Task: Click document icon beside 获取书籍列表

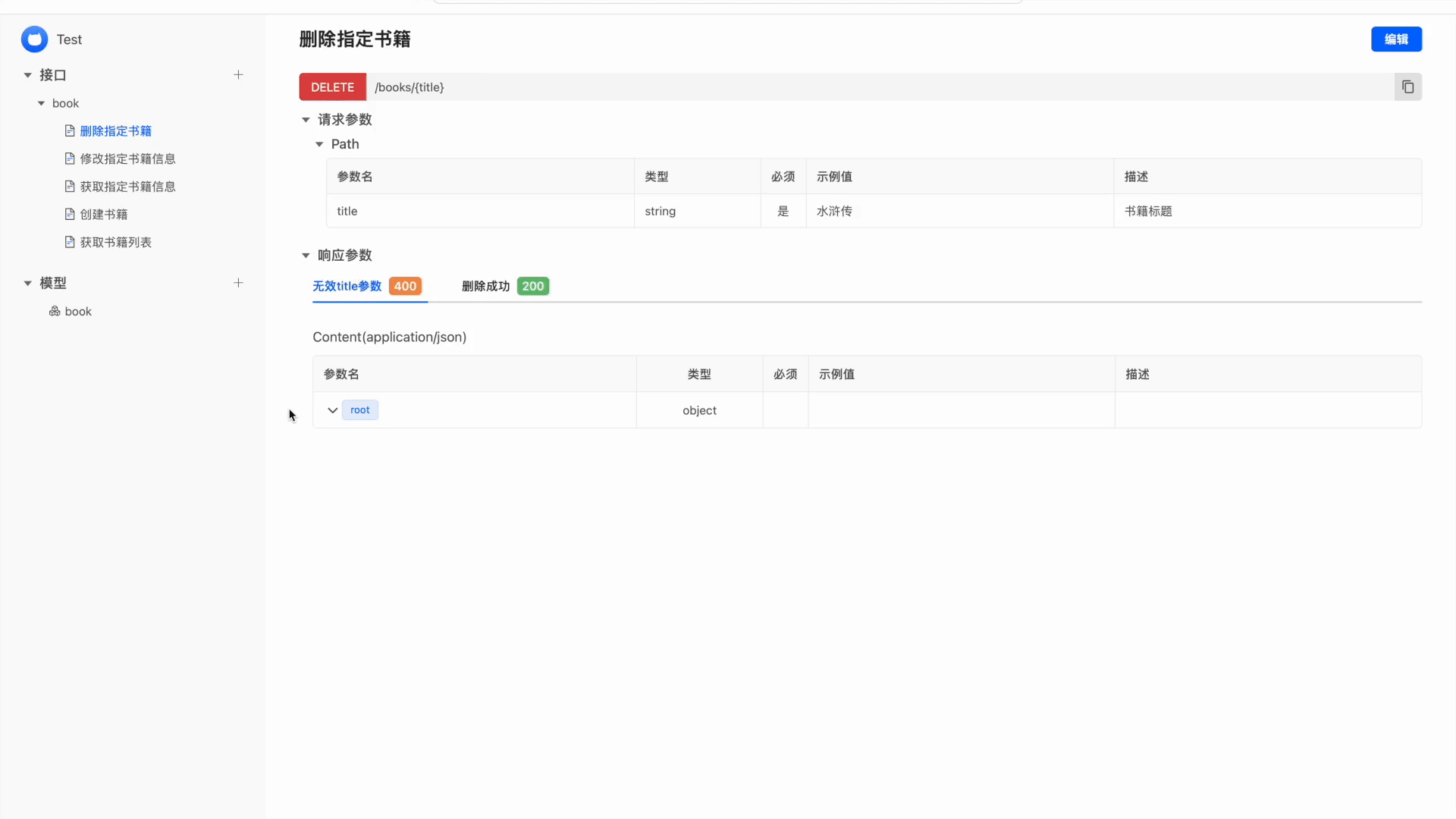Action: click(x=70, y=243)
